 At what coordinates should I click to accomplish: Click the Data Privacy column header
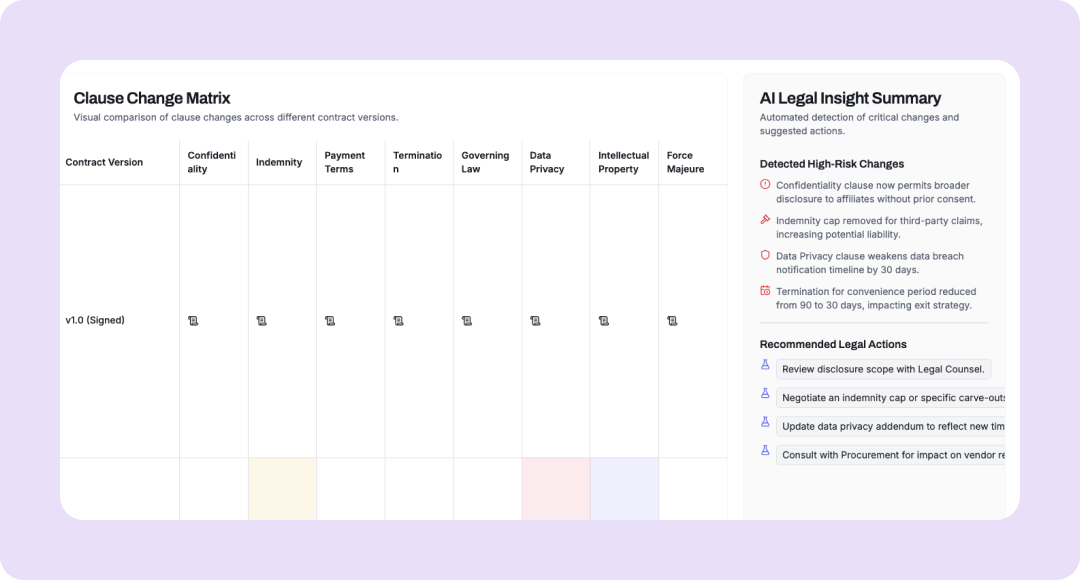[547, 162]
